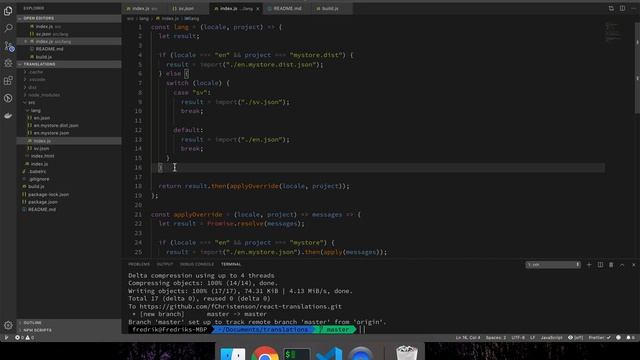Expand the NPM Scripts section
Image resolution: width=640 pixels, height=360 pixels.
coord(69,330)
